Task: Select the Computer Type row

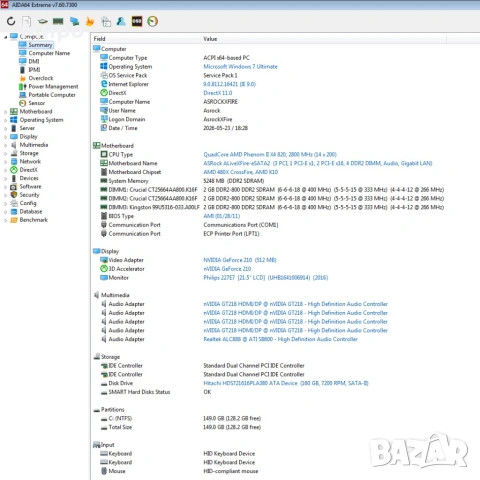Action: click(x=175, y=58)
